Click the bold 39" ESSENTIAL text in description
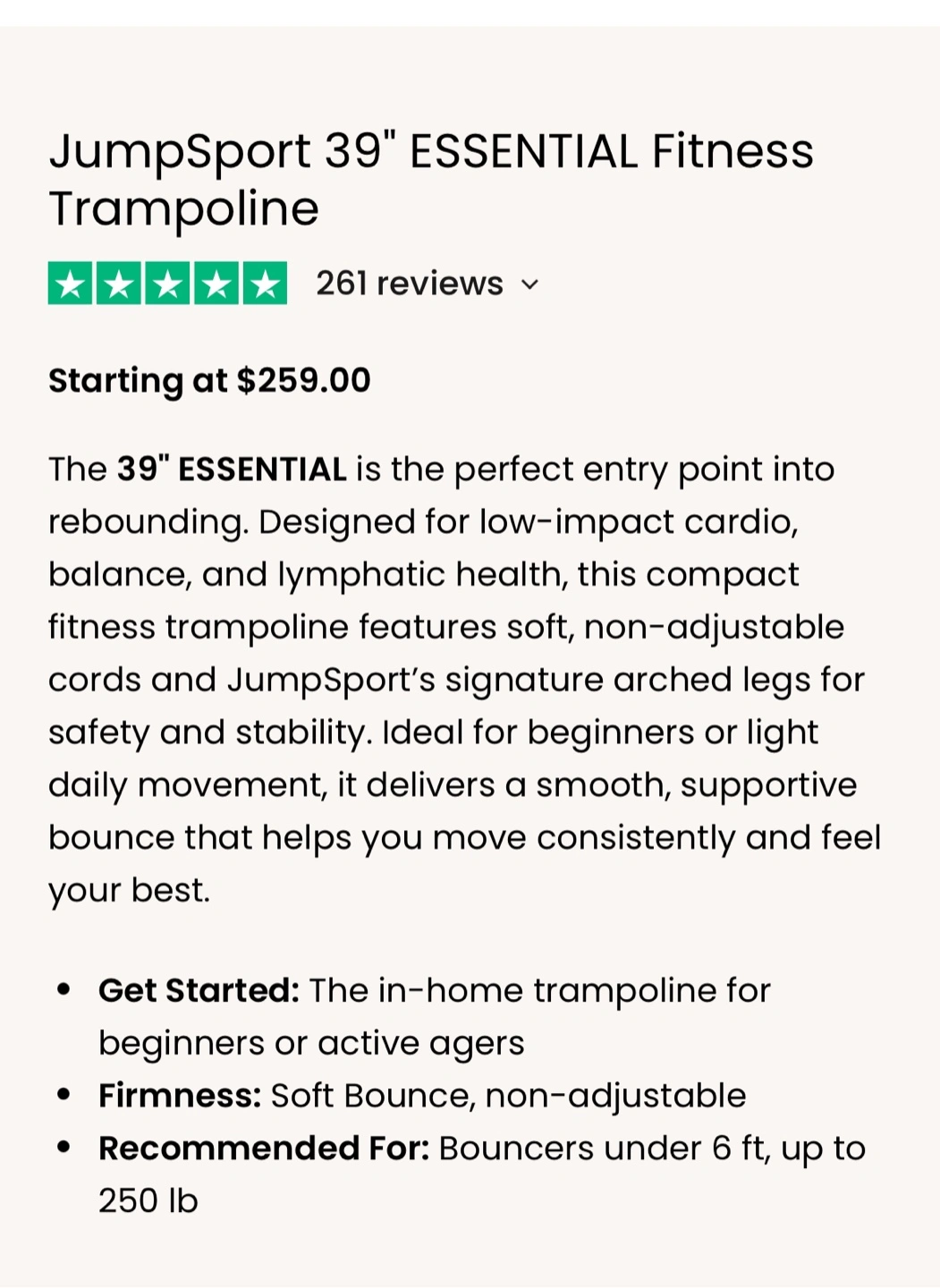Viewport: 940px width, 1288px height. [x=232, y=469]
